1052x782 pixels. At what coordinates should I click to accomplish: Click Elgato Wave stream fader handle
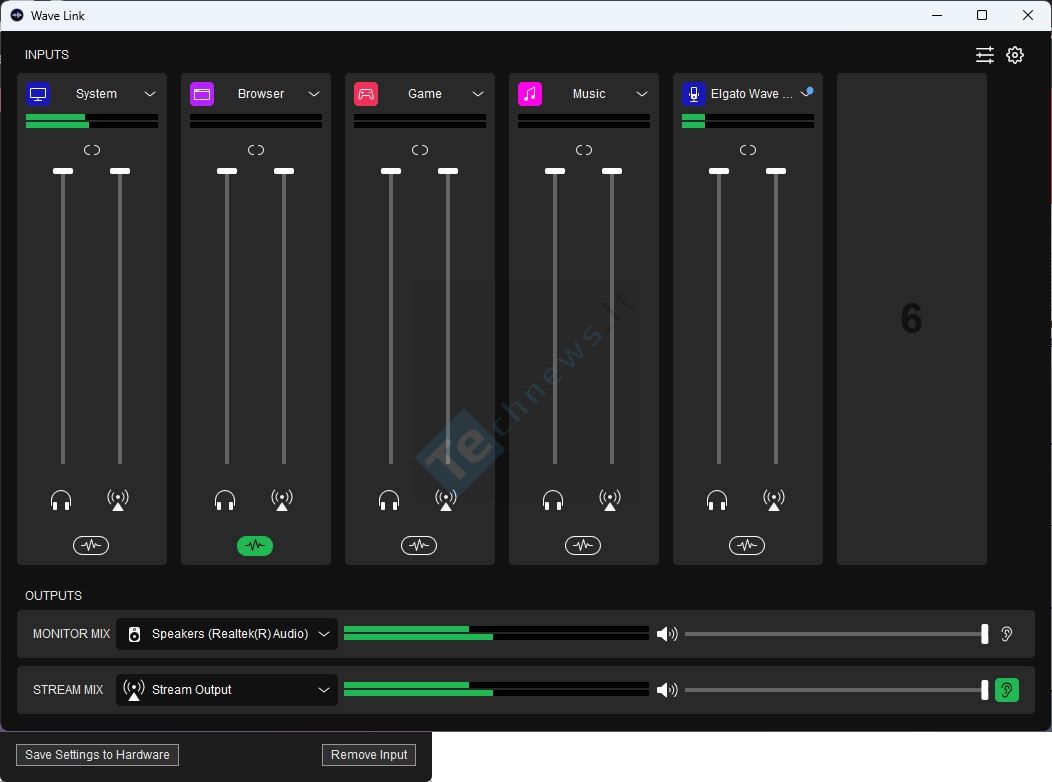point(776,171)
